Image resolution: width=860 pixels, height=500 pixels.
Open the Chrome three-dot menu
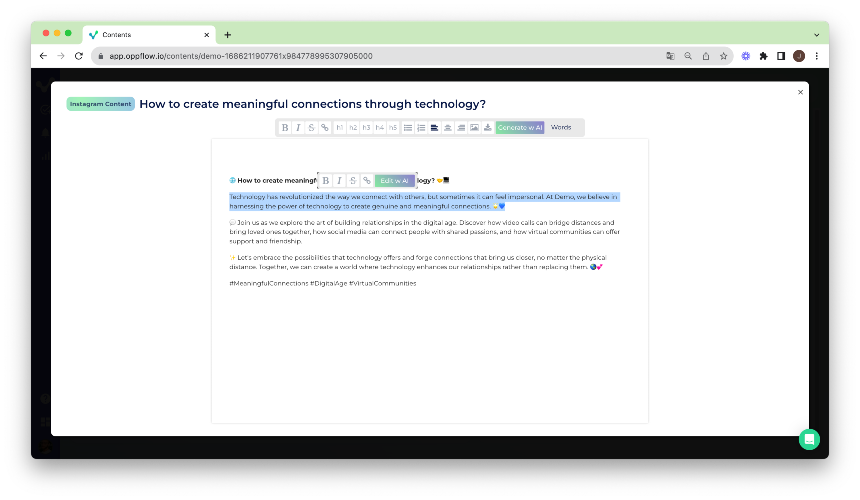pos(817,56)
